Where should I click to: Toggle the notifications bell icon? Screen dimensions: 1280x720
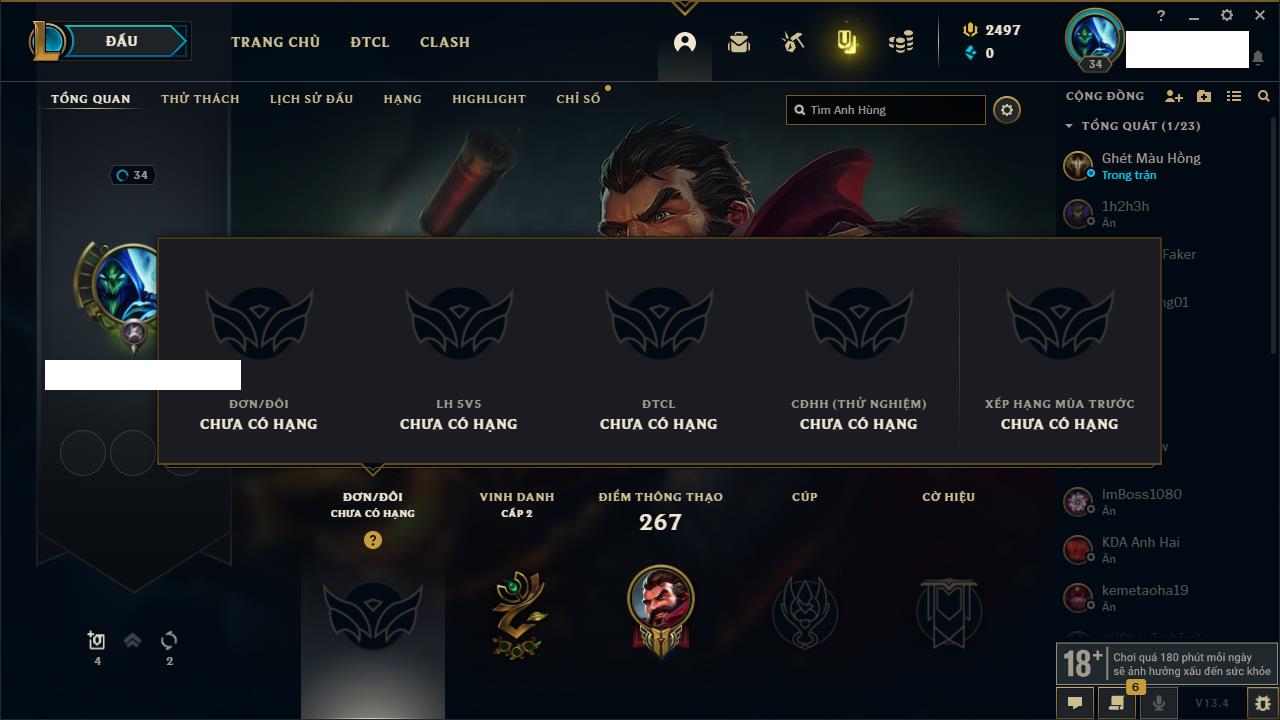[1257, 58]
